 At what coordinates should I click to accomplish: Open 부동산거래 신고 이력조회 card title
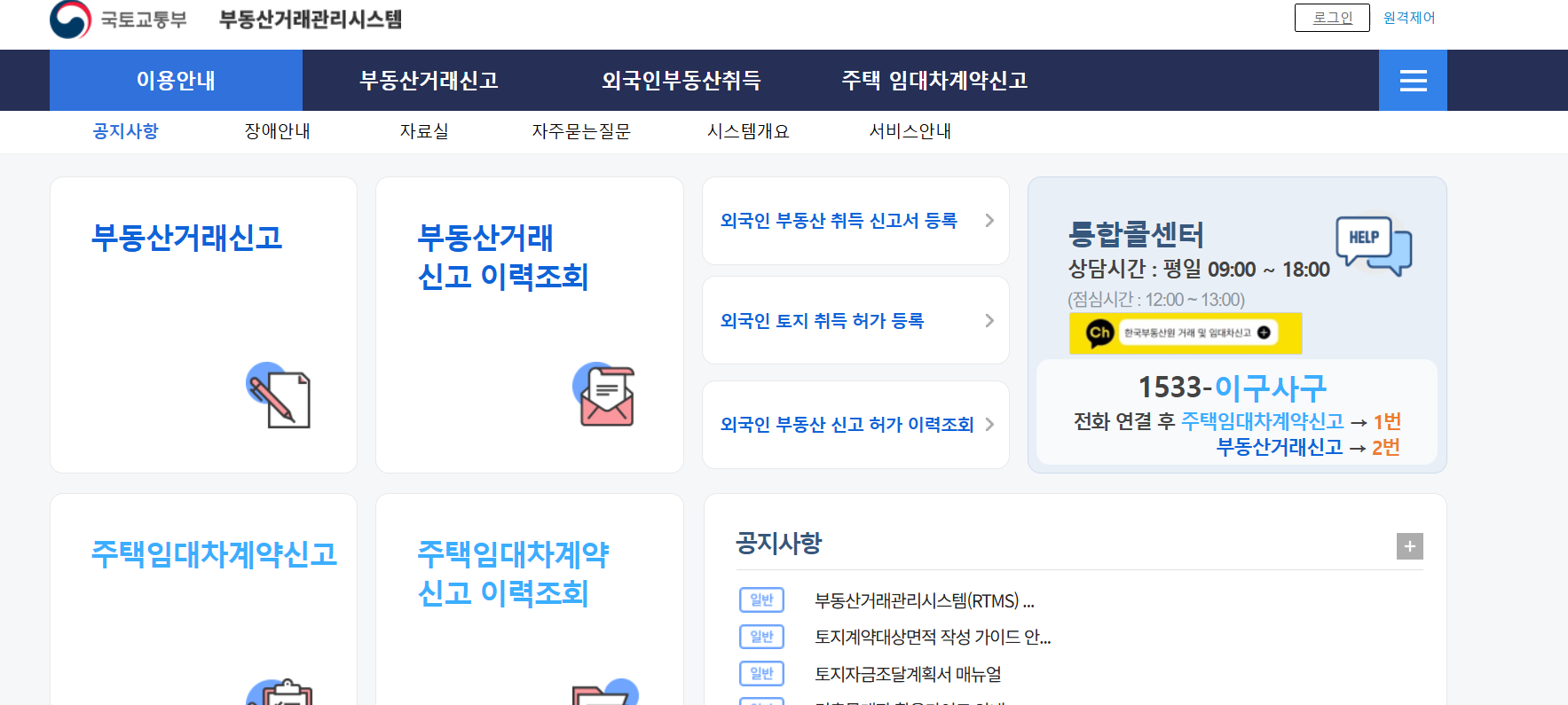503,257
